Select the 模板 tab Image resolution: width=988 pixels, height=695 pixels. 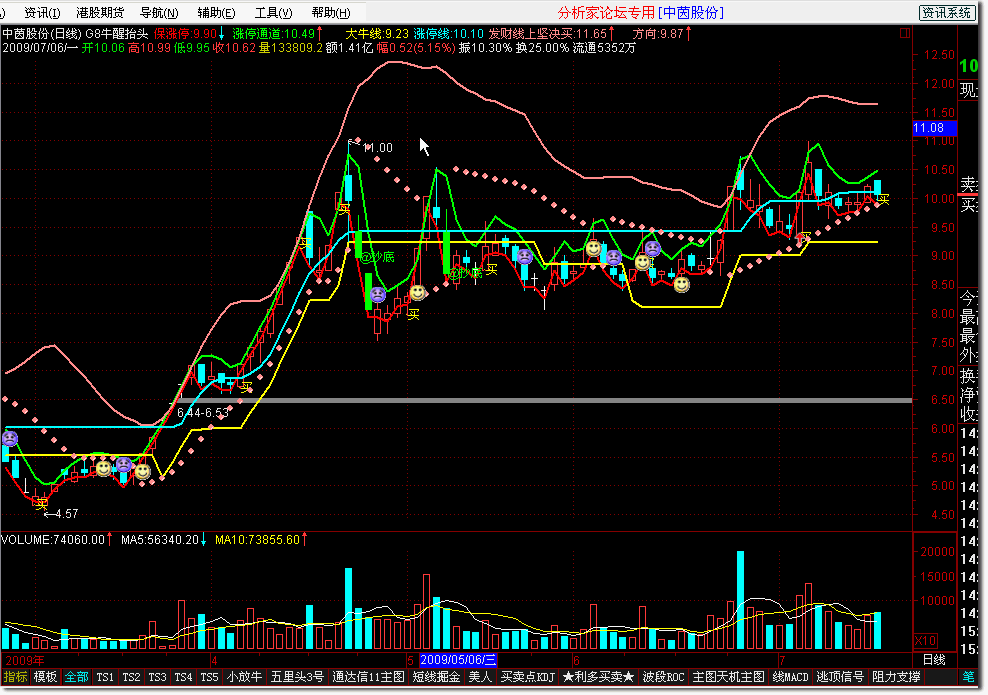(x=45, y=677)
